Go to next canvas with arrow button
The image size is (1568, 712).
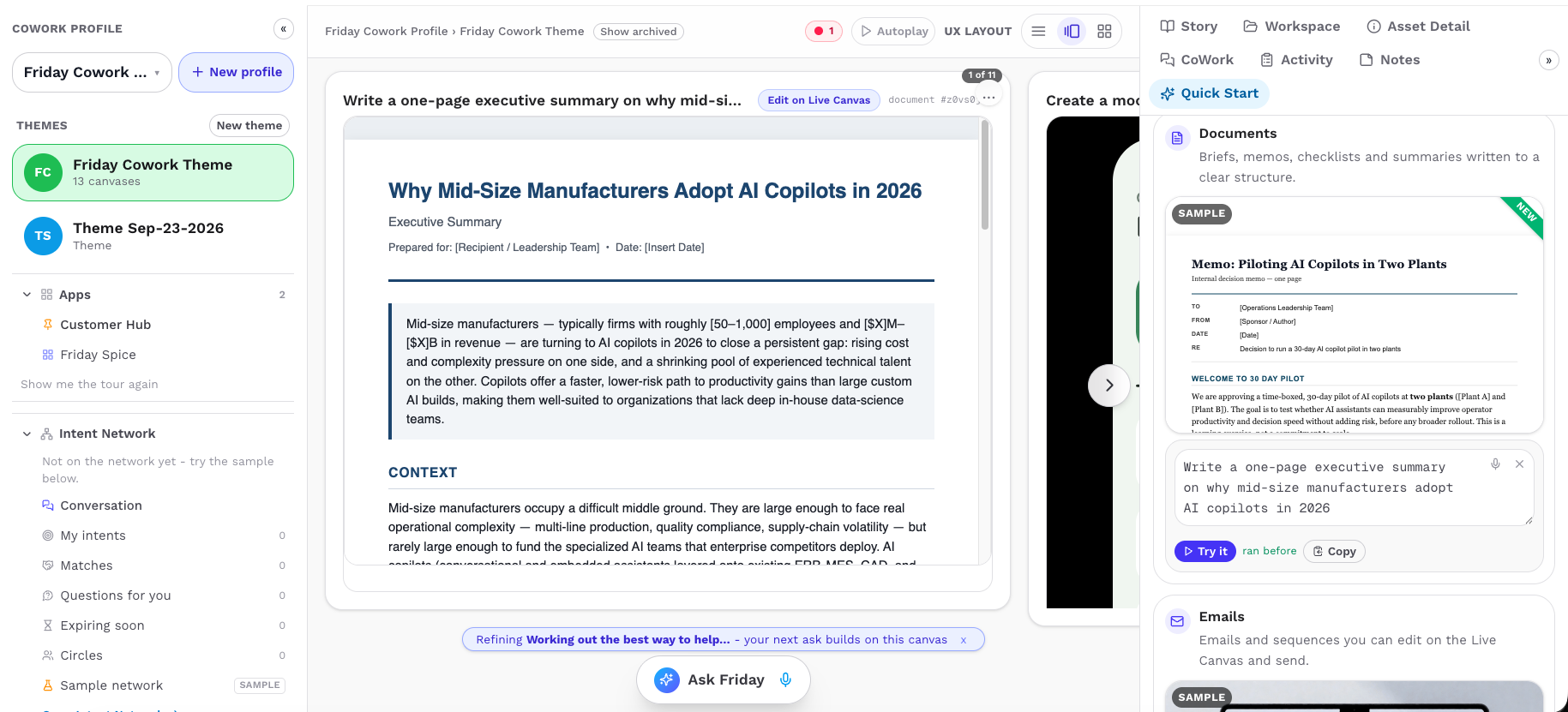[x=1108, y=386]
